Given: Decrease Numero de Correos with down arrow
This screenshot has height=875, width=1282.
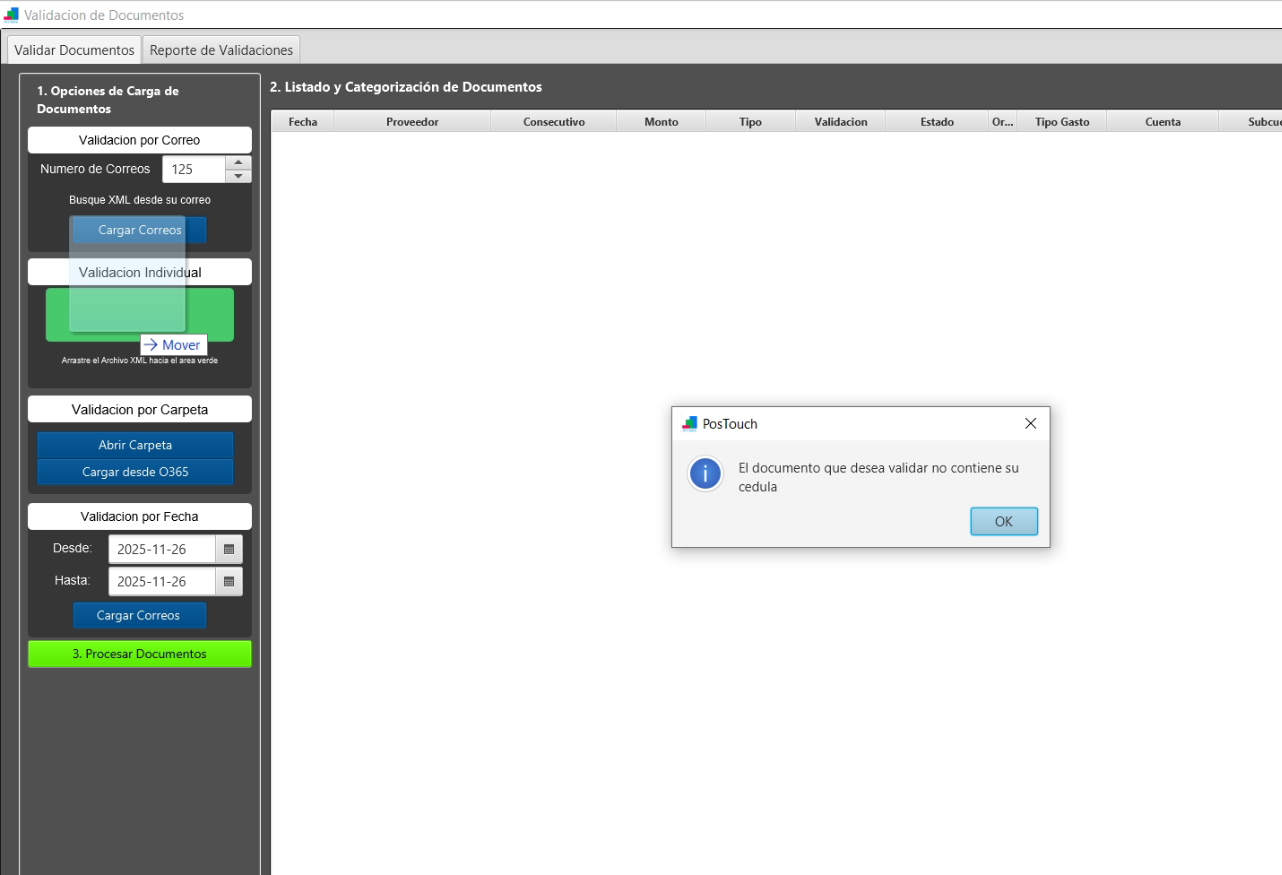Looking at the screenshot, I should coord(238,176).
